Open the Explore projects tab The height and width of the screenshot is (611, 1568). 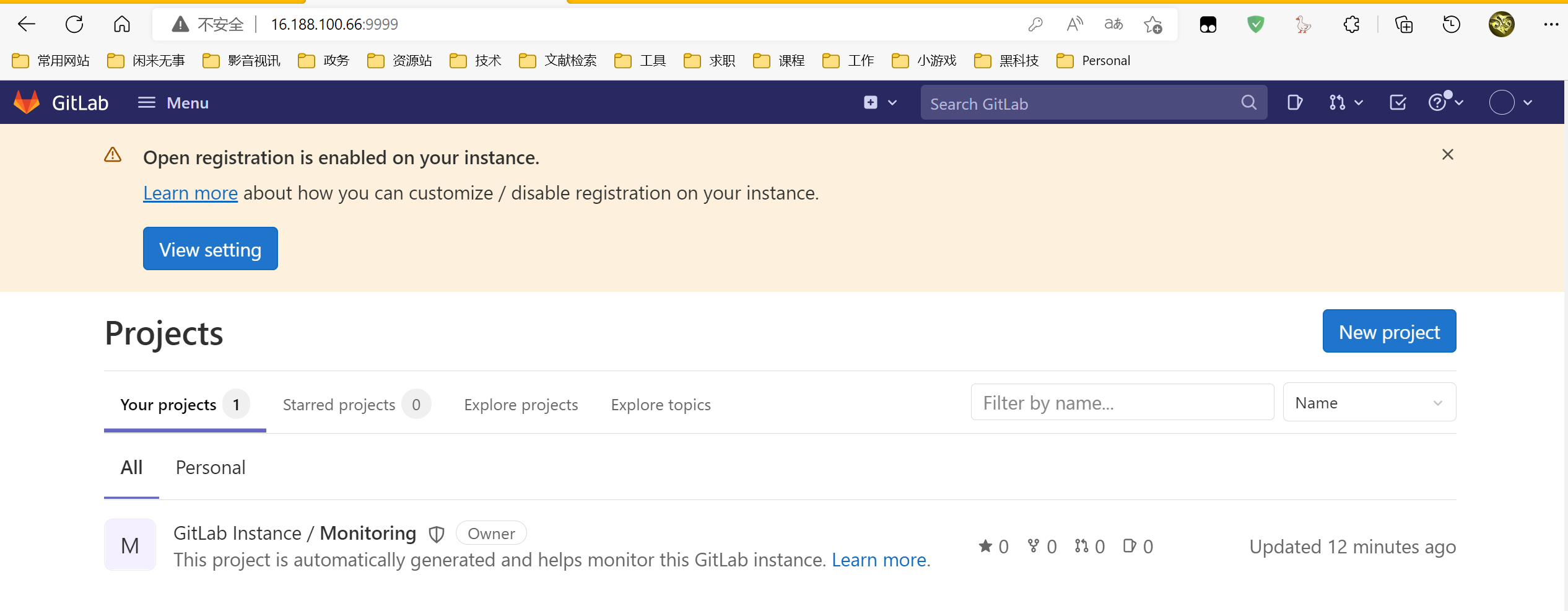(x=521, y=405)
